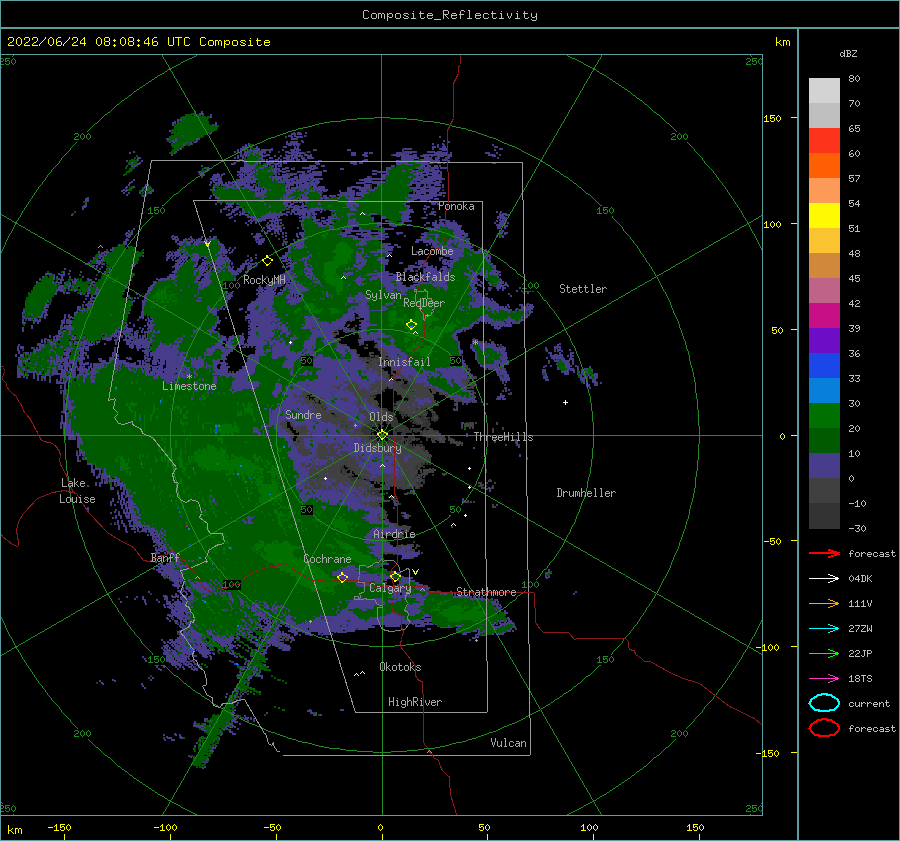
Task: Click the Sylvan label
Action: [383, 295]
